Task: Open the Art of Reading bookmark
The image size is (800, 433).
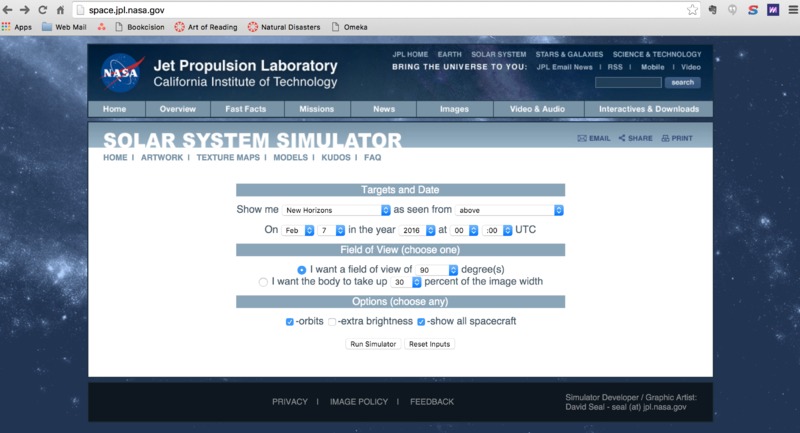Action: pyautogui.click(x=206, y=27)
